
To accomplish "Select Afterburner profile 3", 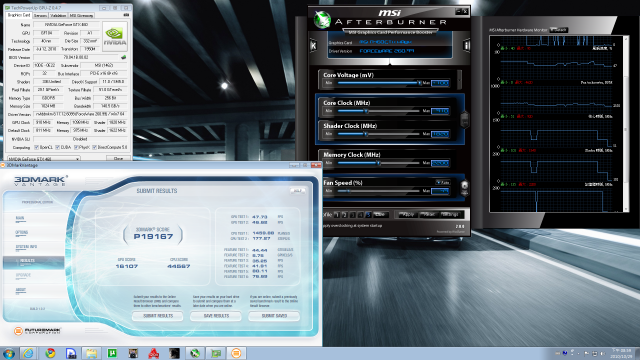I will [352, 215].
